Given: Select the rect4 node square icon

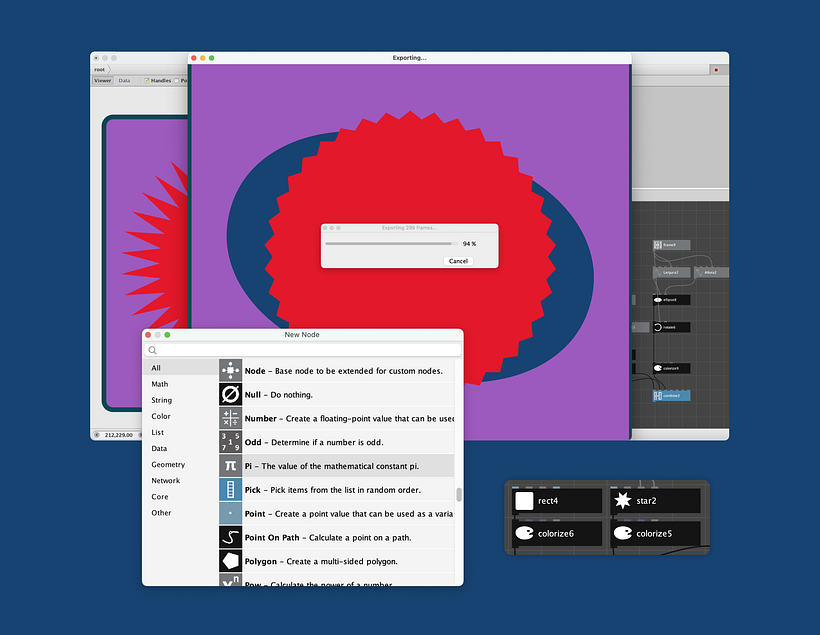Looking at the screenshot, I should (x=524, y=501).
